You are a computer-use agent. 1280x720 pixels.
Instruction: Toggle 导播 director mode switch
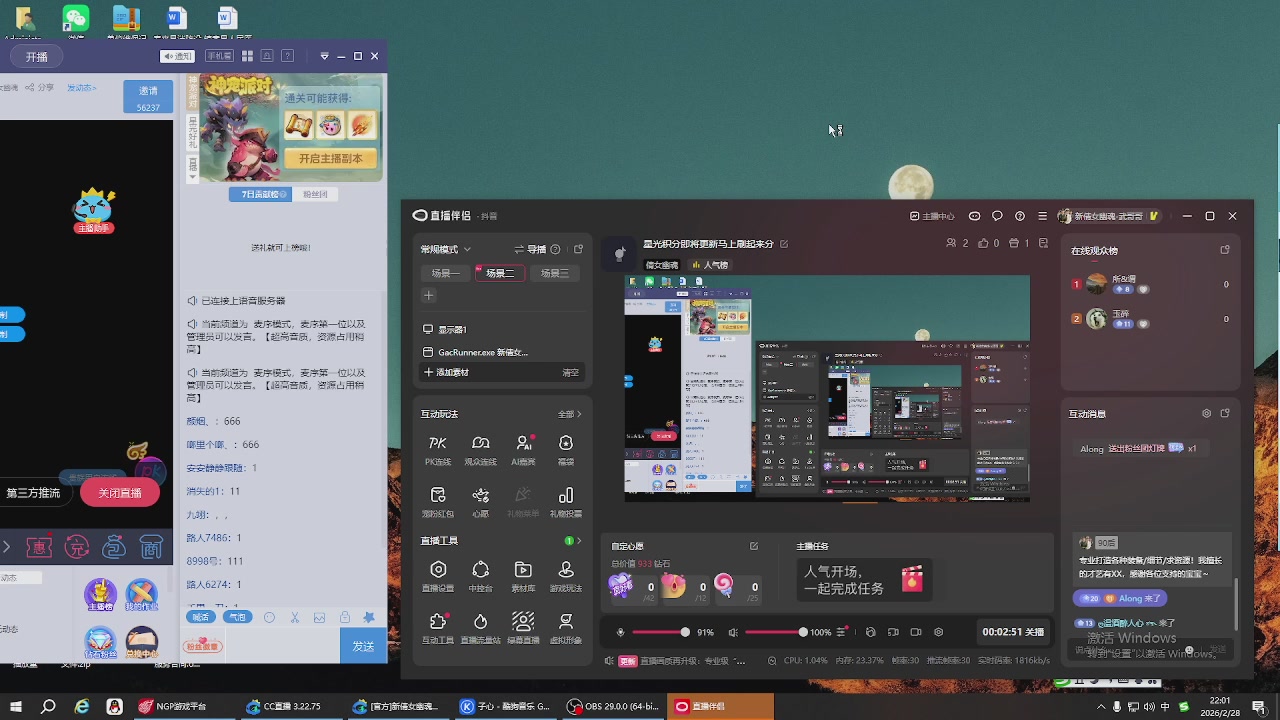click(x=530, y=249)
